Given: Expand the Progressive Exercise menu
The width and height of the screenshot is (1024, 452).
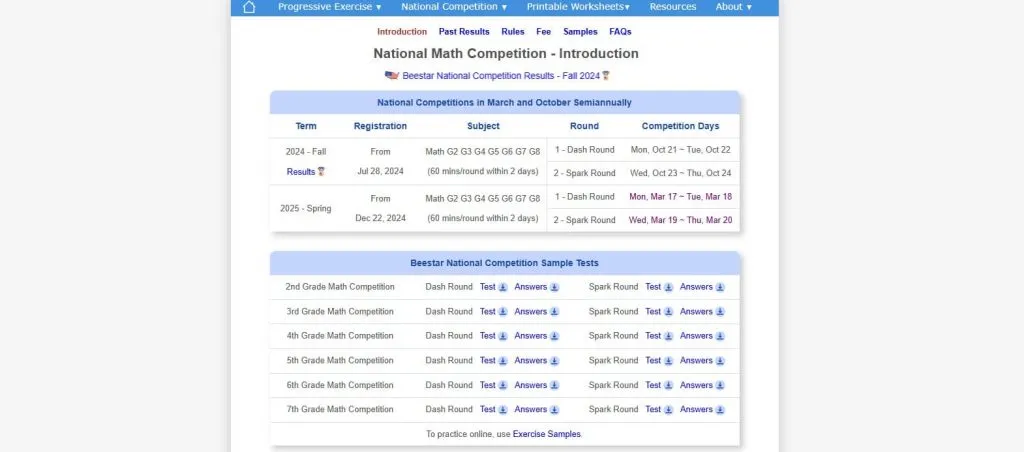Looking at the screenshot, I should coord(329,7).
